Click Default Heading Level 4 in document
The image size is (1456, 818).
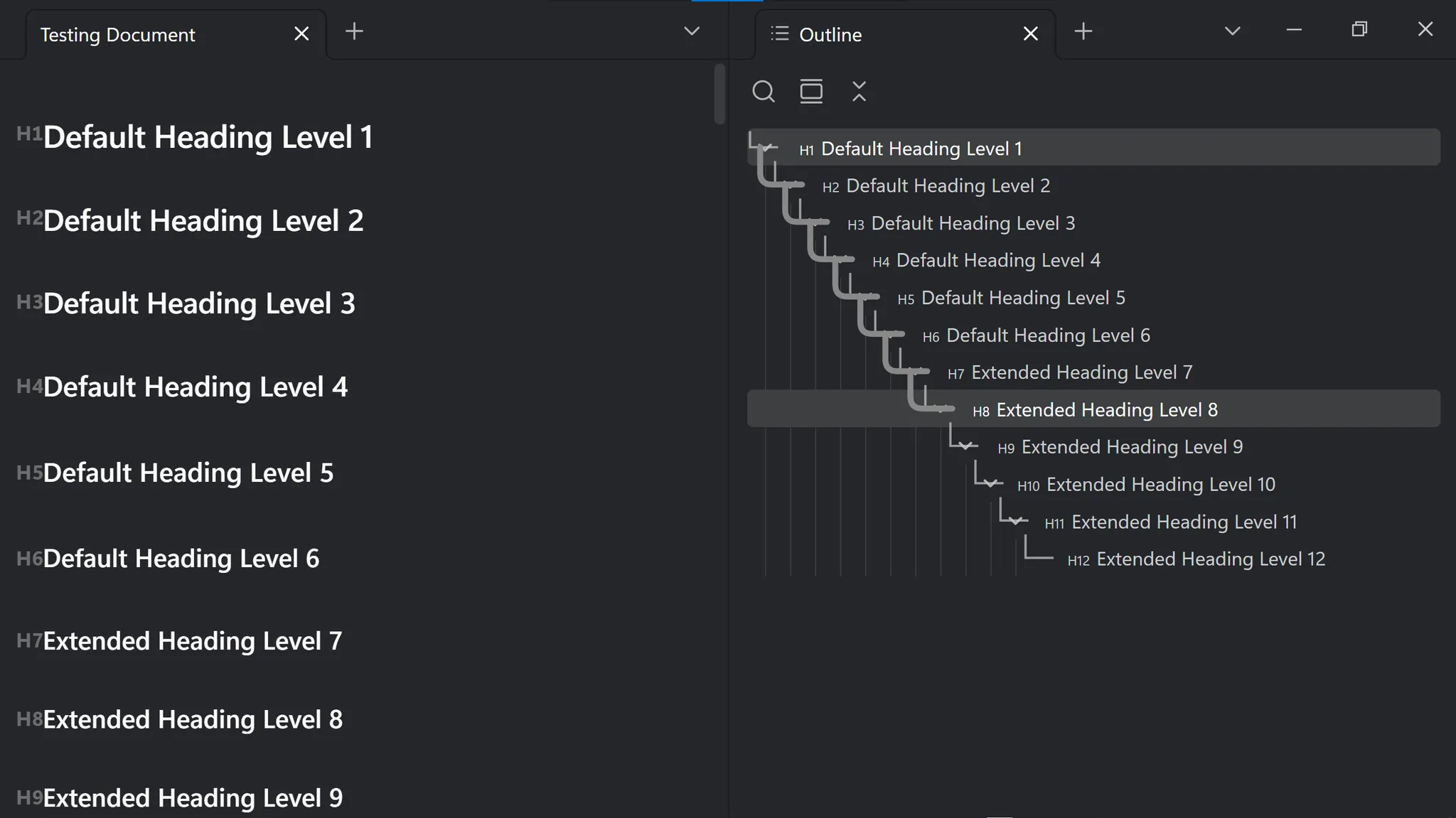[x=196, y=387]
